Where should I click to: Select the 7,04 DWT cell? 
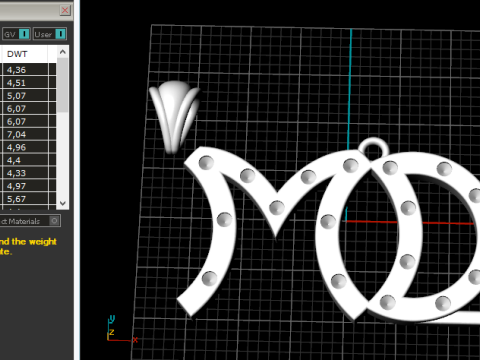coord(25,134)
